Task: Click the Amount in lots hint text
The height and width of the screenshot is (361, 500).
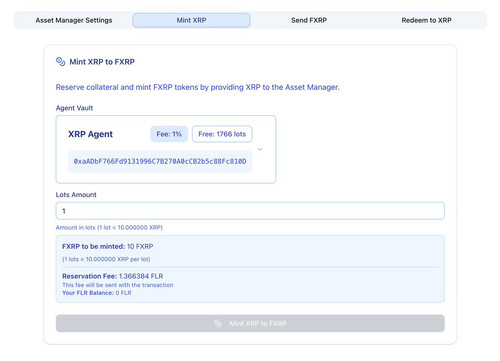Action: 109,227
